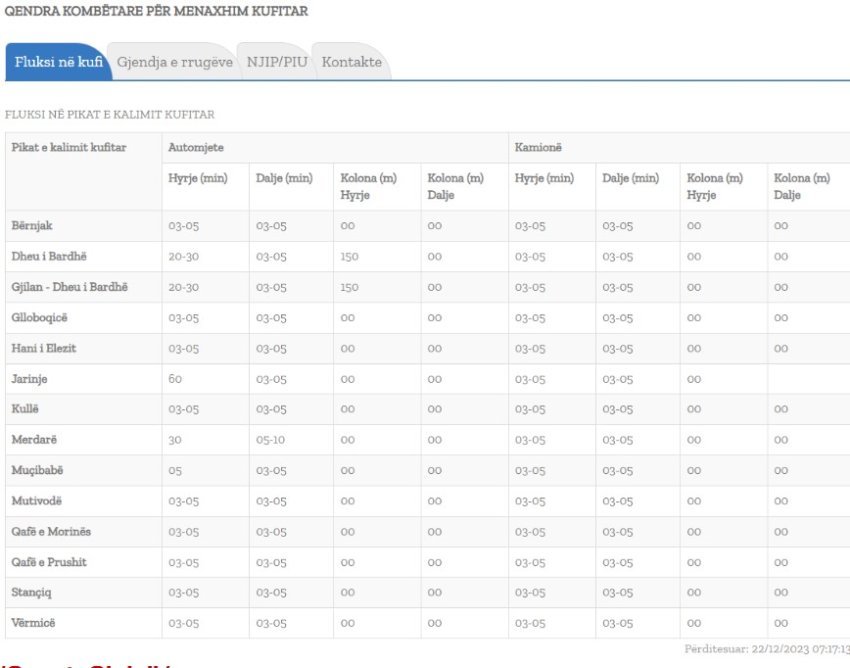The image size is (850, 668).
Task: Select the "Gjilan - Dheu i Bardhë" row label
Action: pos(70,287)
